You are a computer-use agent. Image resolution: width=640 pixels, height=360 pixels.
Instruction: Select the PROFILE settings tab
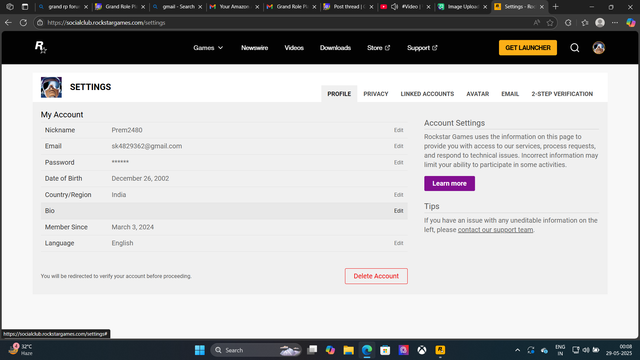pos(339,94)
